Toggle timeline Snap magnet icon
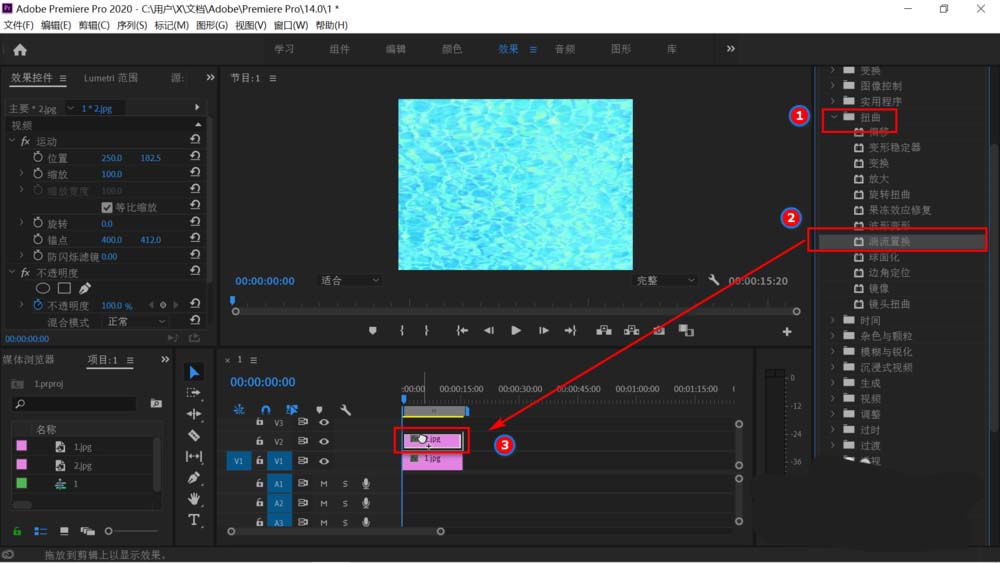Image resolution: width=1000 pixels, height=563 pixels. click(266, 409)
